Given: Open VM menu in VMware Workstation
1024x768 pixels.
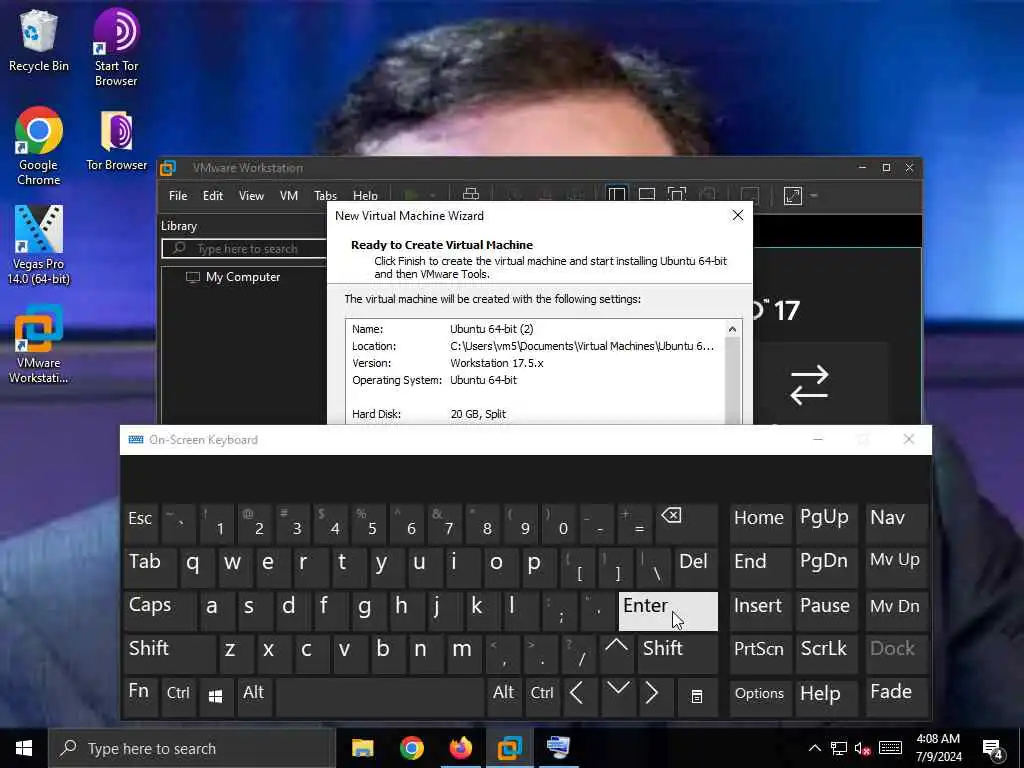Looking at the screenshot, I should tap(289, 195).
